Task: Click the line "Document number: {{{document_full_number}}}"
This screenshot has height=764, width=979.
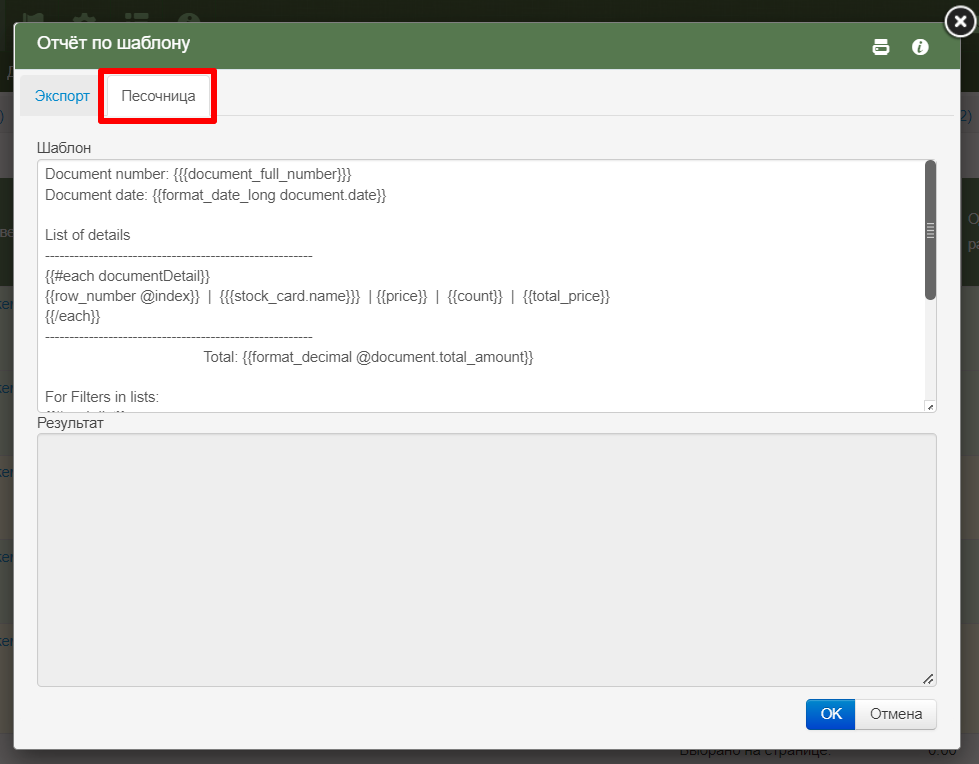Action: [x=198, y=174]
